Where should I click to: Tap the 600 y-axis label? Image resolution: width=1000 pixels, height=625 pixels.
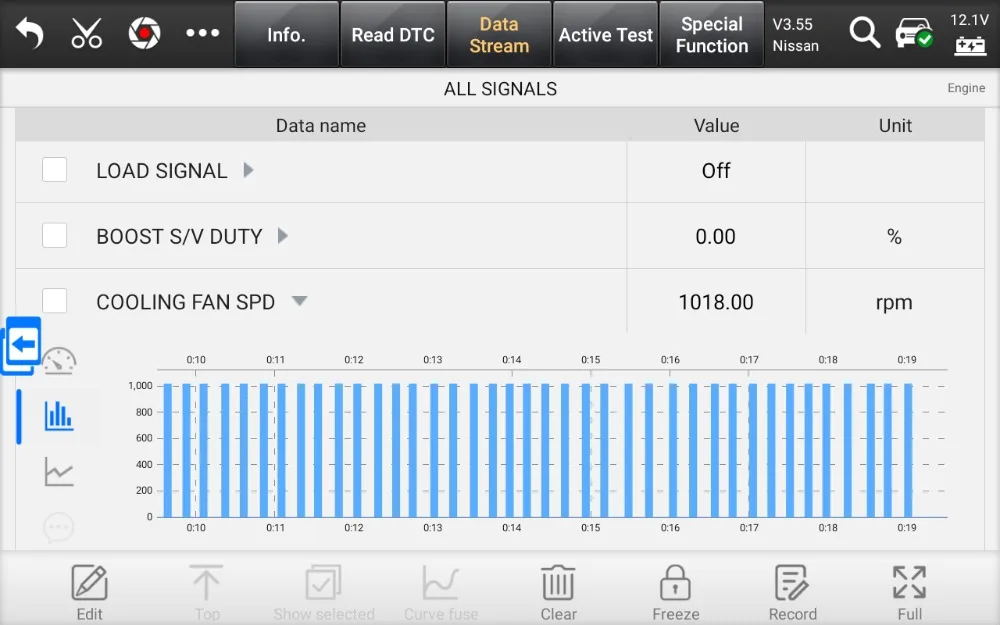[144, 438]
